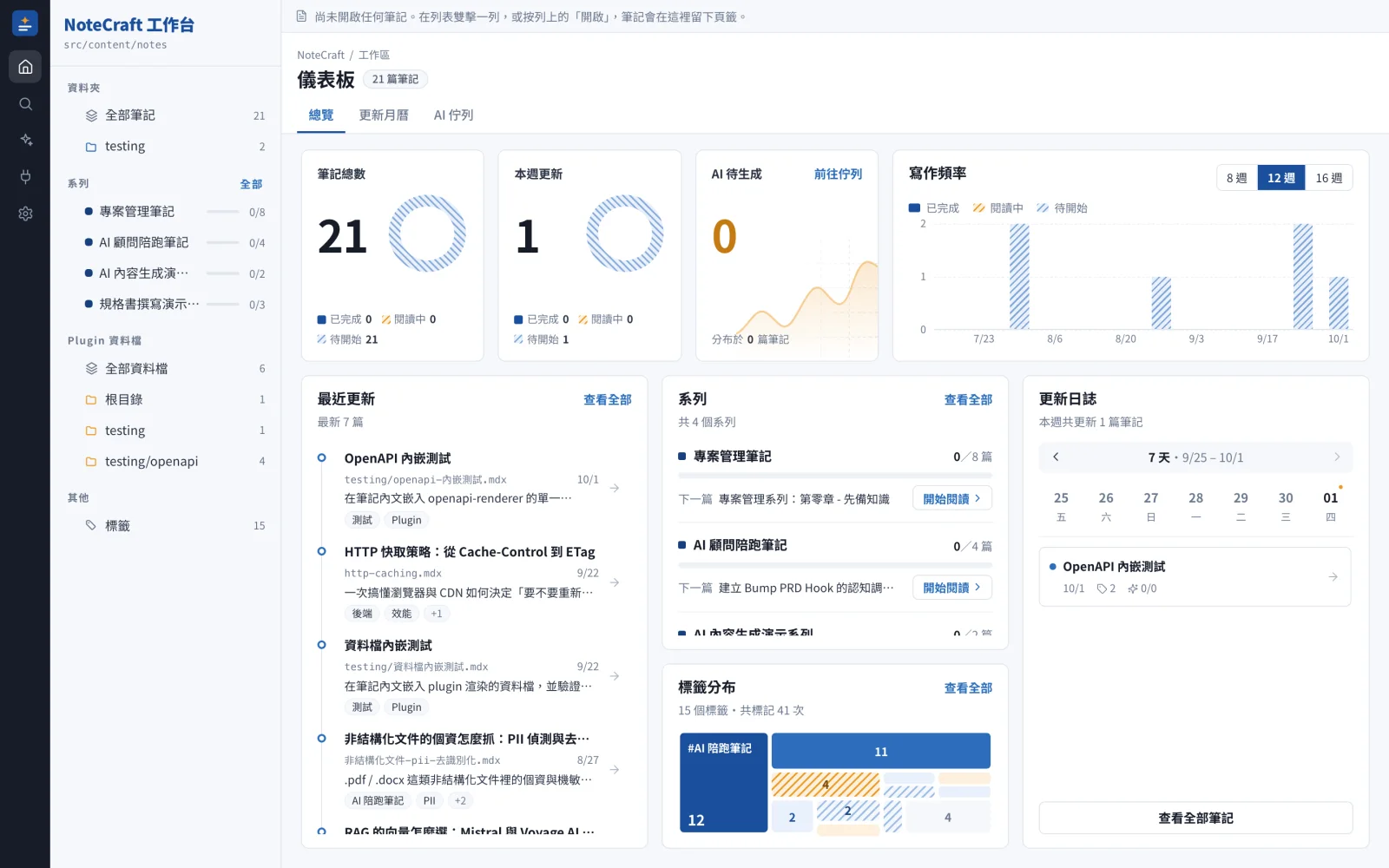Click the blue treemap block labeled 11
Screen dimensions: 1389x868
pyautogui.click(x=881, y=751)
